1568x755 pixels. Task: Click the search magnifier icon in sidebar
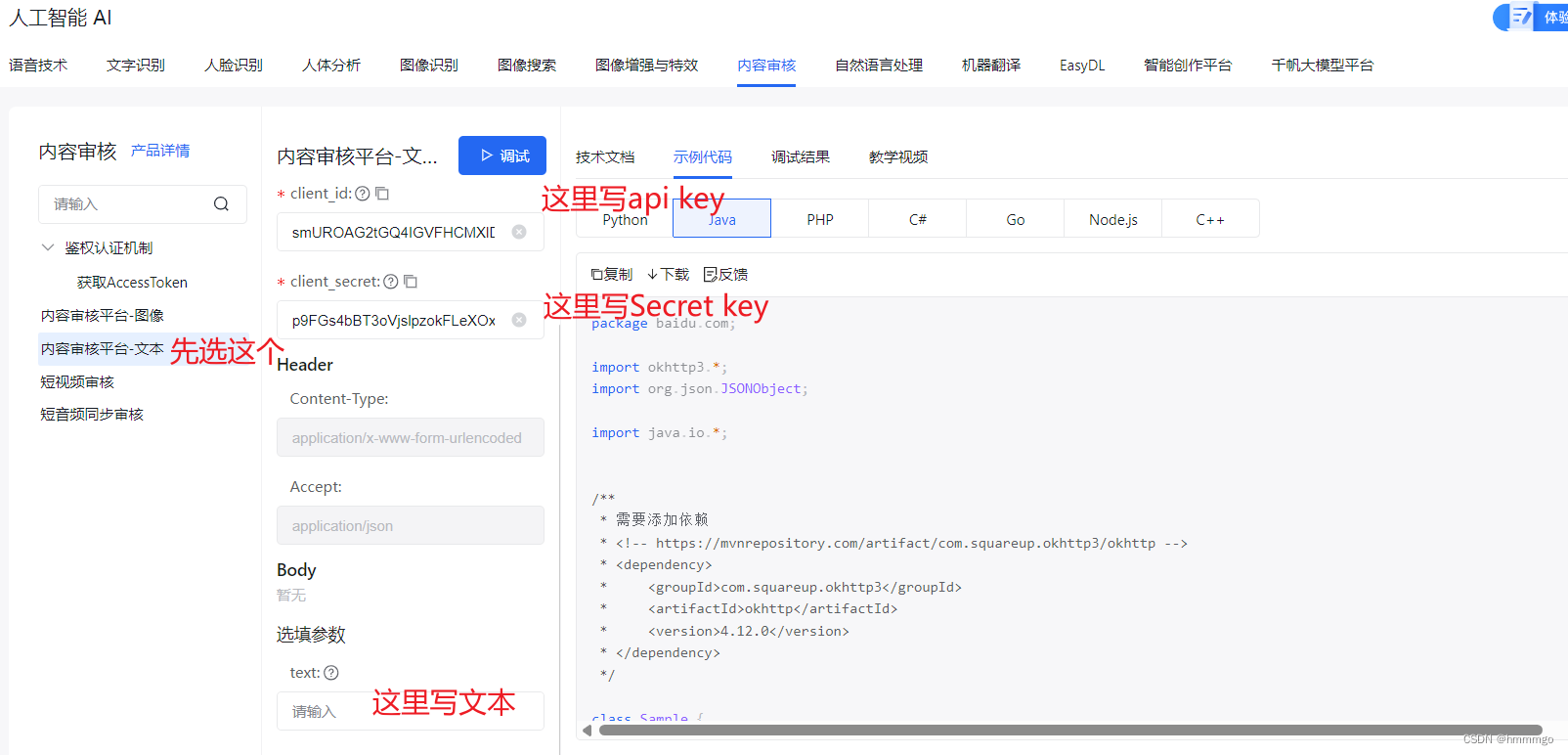click(221, 203)
